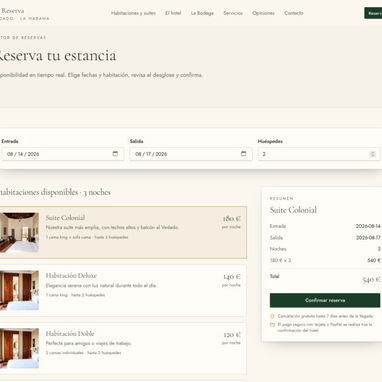This screenshot has height=382, width=382.
Task: Click the 140 € price of Habitación Deluxe
Action: point(232,277)
